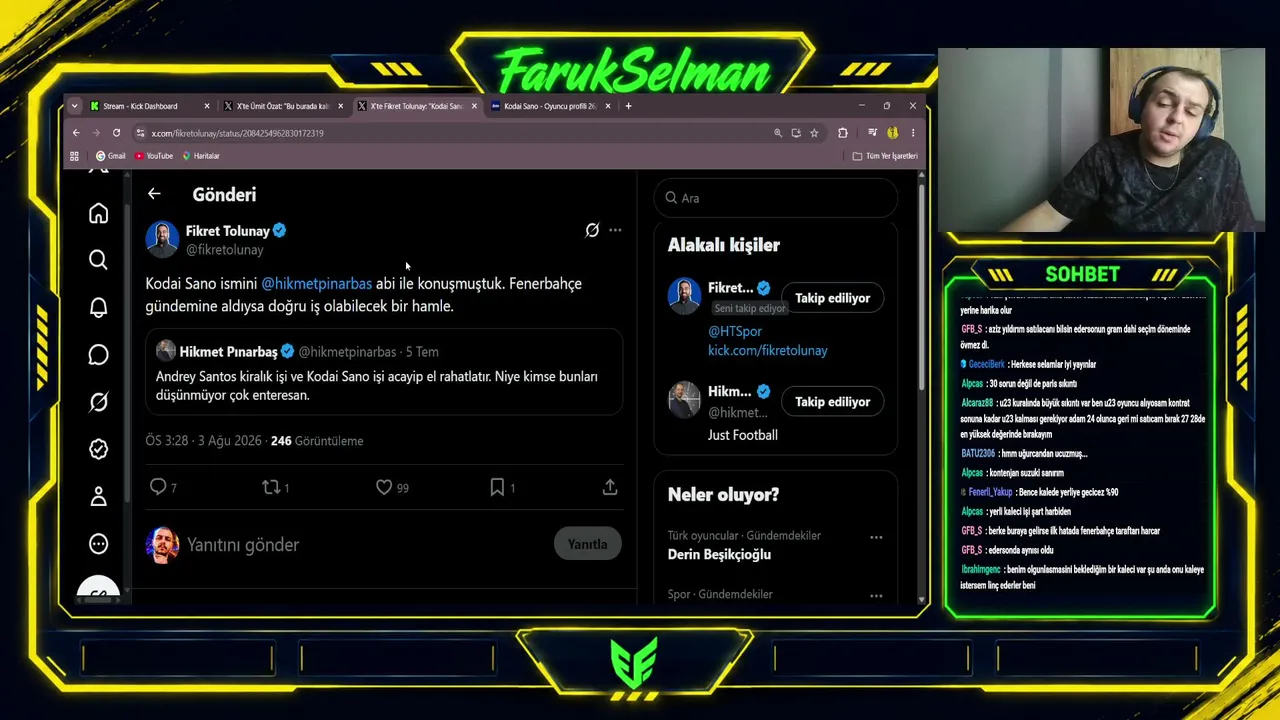Open Explore search icon in X sidebar
1280x720 pixels.
click(x=98, y=260)
